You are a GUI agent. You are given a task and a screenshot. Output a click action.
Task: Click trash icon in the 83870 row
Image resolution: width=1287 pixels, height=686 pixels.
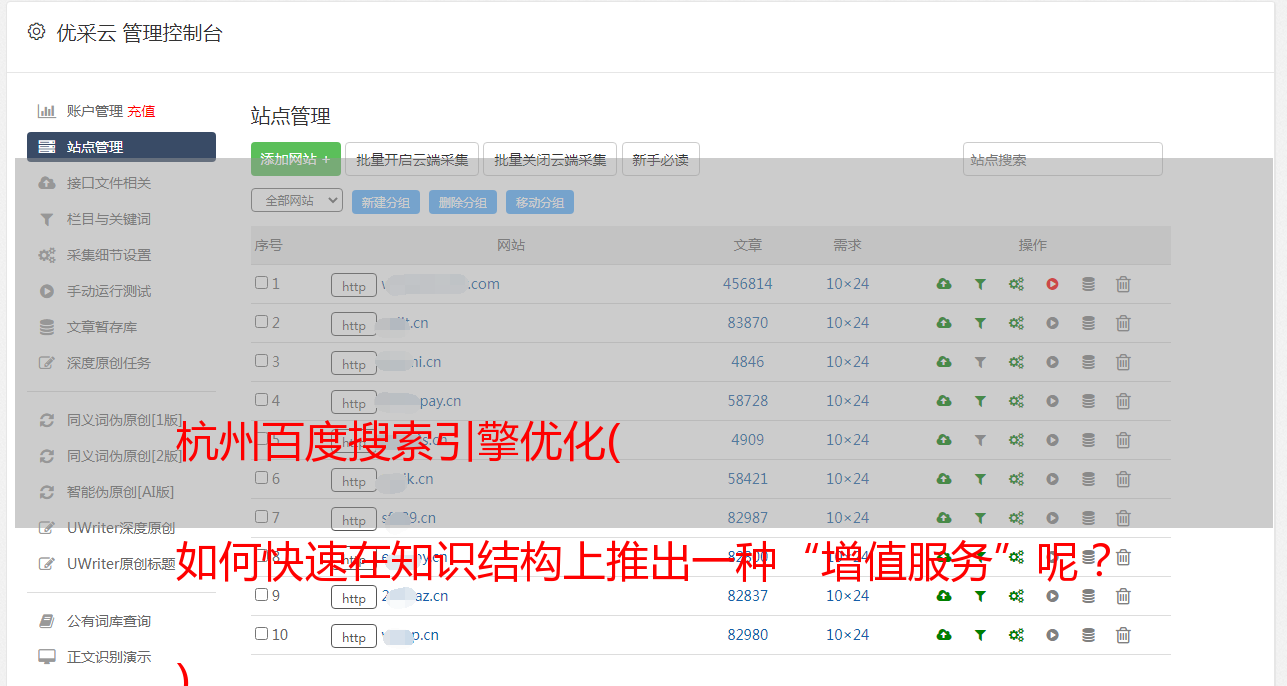click(1123, 323)
